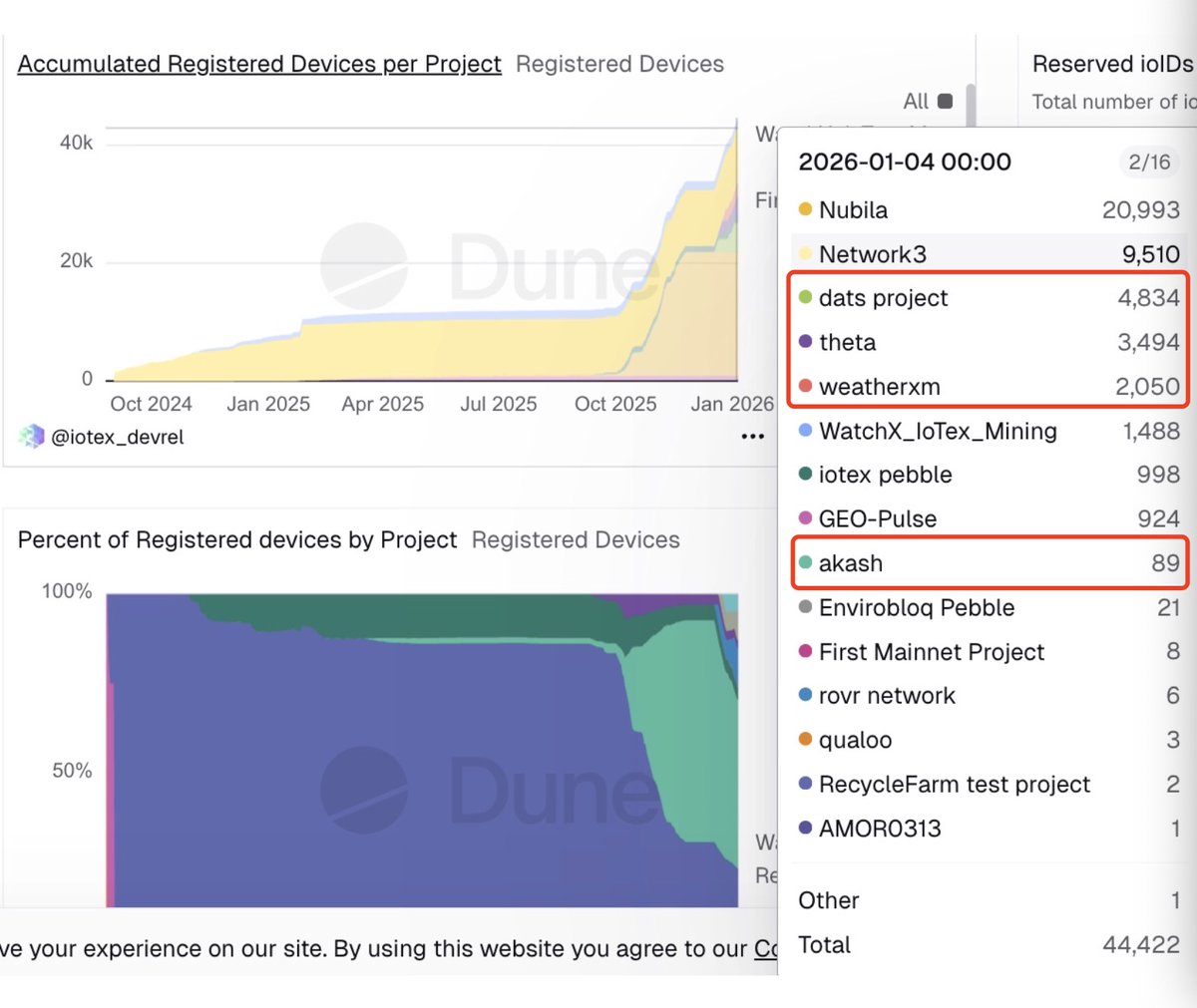Select the akash row
Image resolution: width=1197 pixels, height=1008 pixels.
tap(989, 563)
